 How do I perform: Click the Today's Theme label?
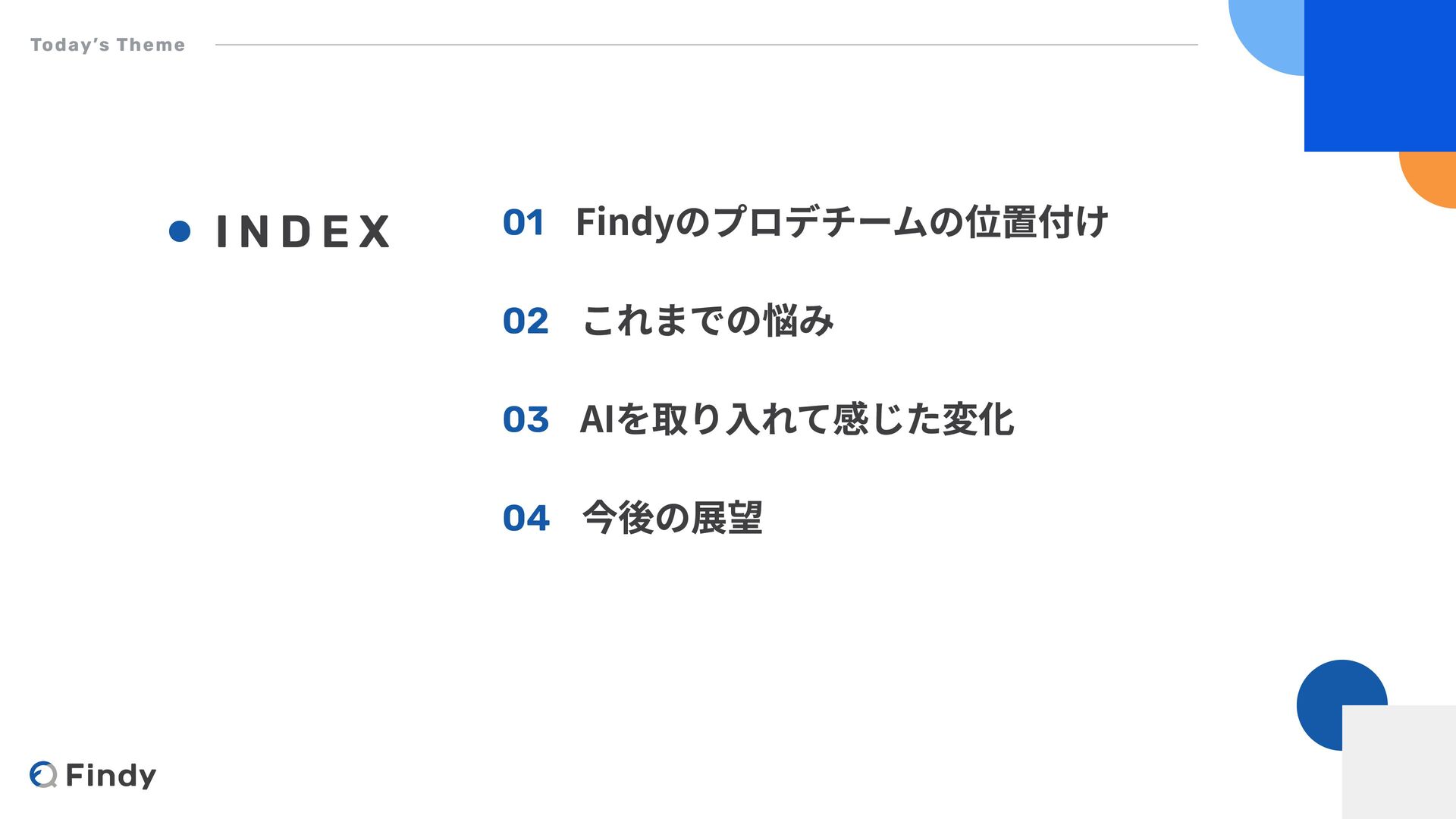pos(108,45)
